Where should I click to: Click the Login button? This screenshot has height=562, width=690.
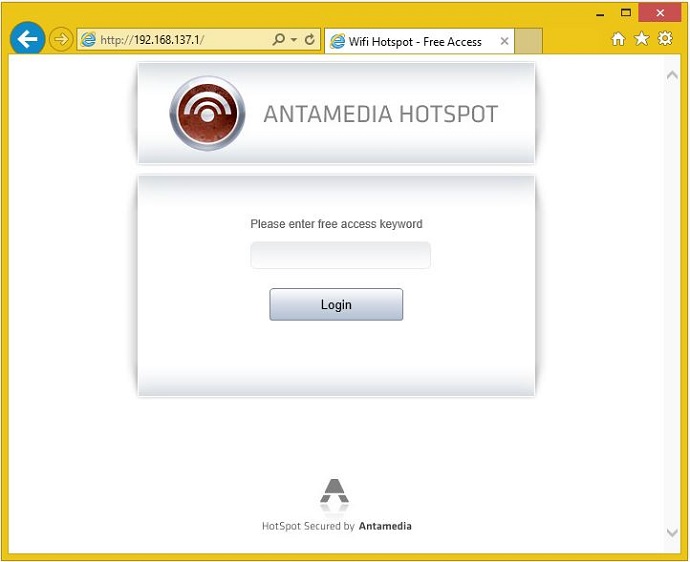point(336,305)
